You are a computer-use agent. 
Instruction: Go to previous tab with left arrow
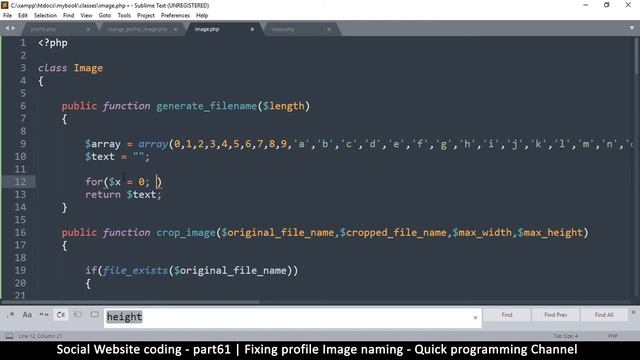[7, 28]
